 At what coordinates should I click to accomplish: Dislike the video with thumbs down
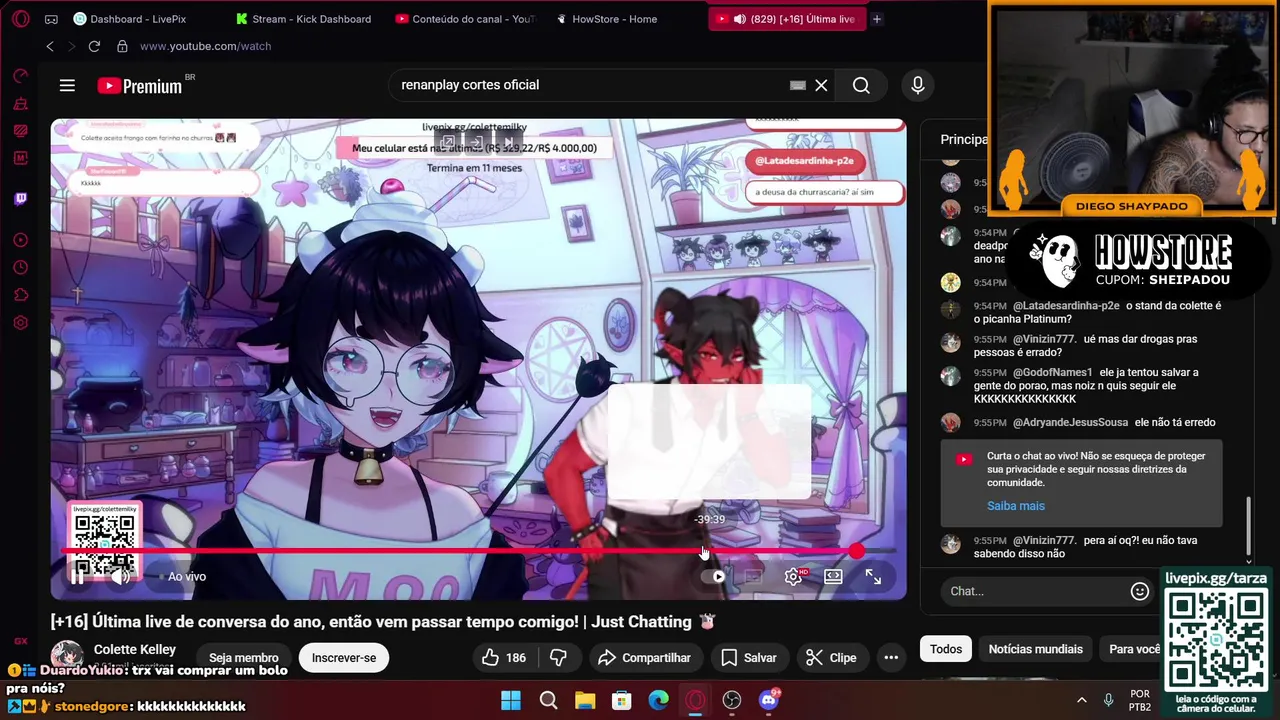tap(559, 657)
